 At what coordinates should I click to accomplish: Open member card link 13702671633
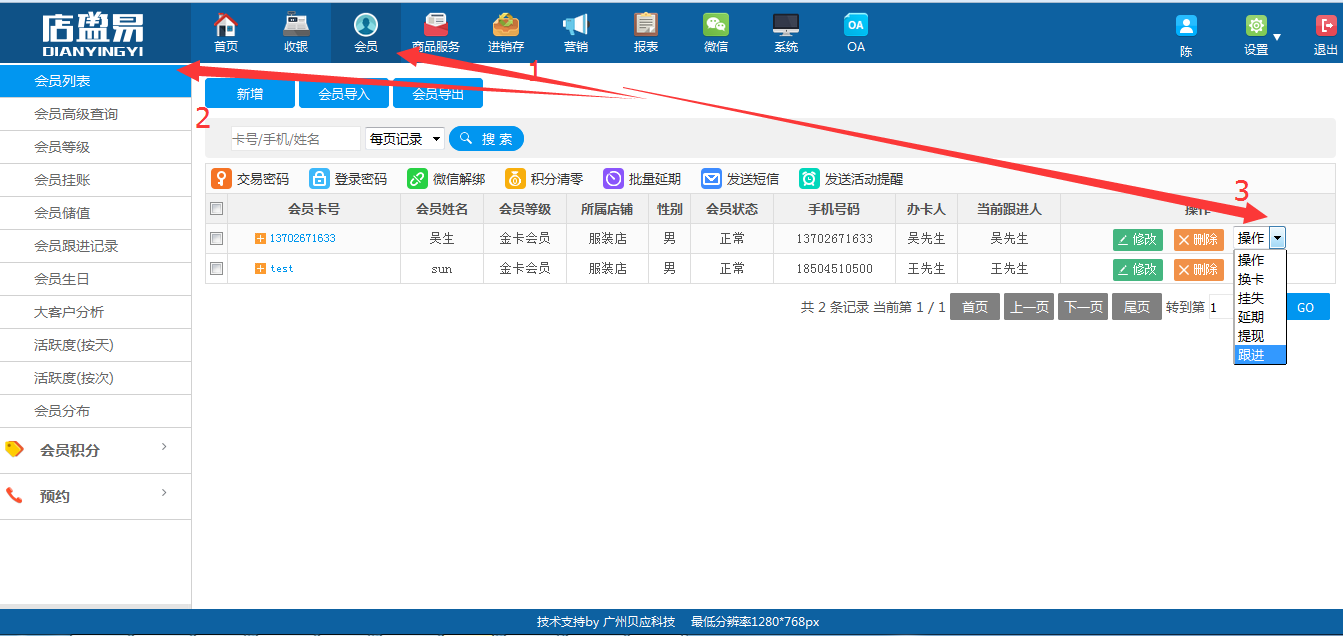pos(302,239)
